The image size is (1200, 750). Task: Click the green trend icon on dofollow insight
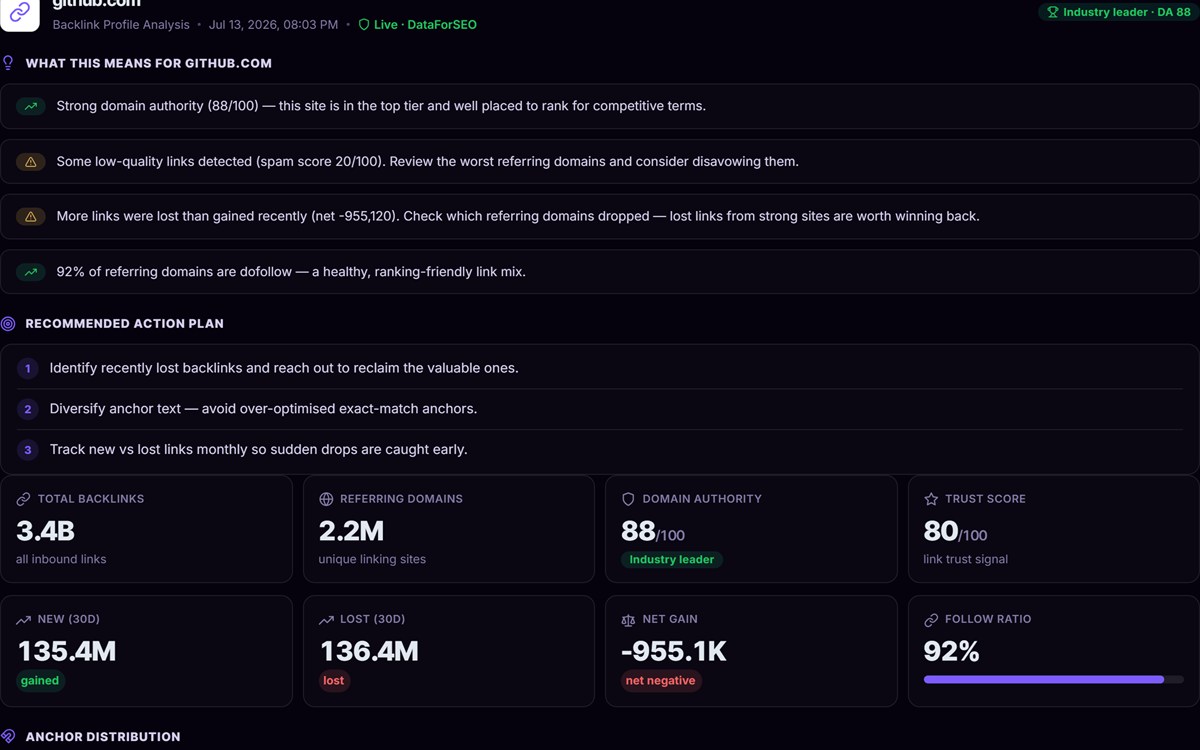(x=31, y=272)
